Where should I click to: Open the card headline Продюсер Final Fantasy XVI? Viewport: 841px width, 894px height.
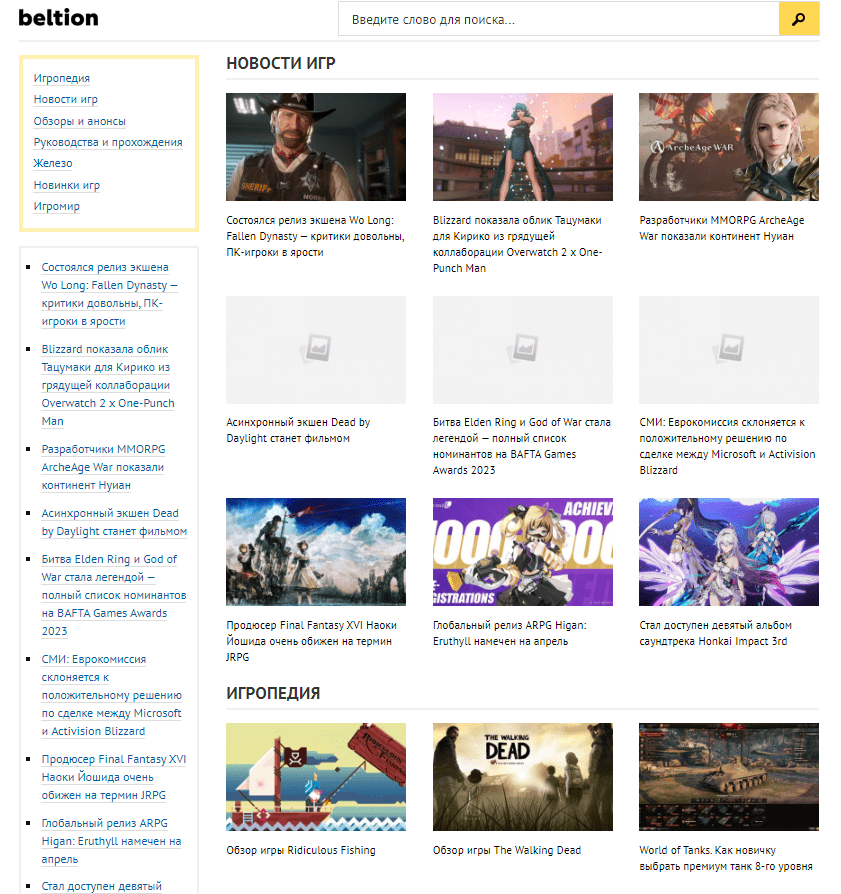(311, 641)
